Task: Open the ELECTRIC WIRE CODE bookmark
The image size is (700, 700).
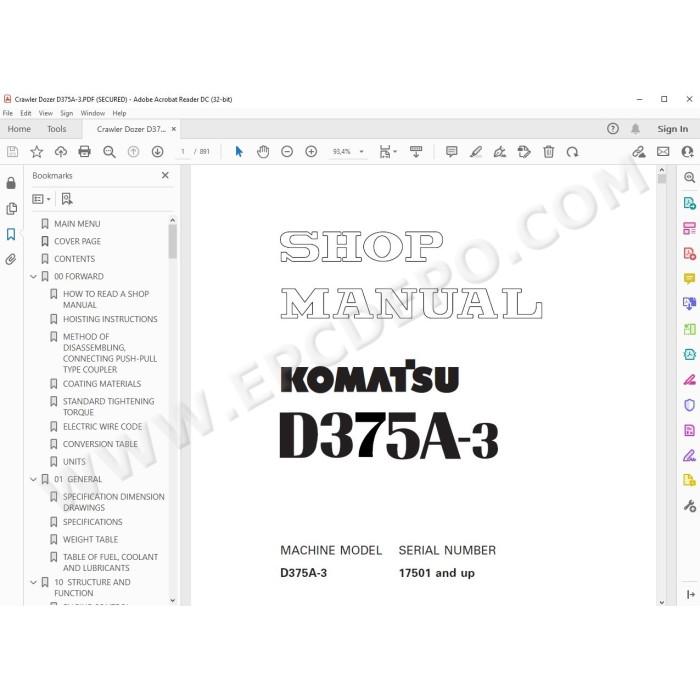Action: tap(103, 427)
